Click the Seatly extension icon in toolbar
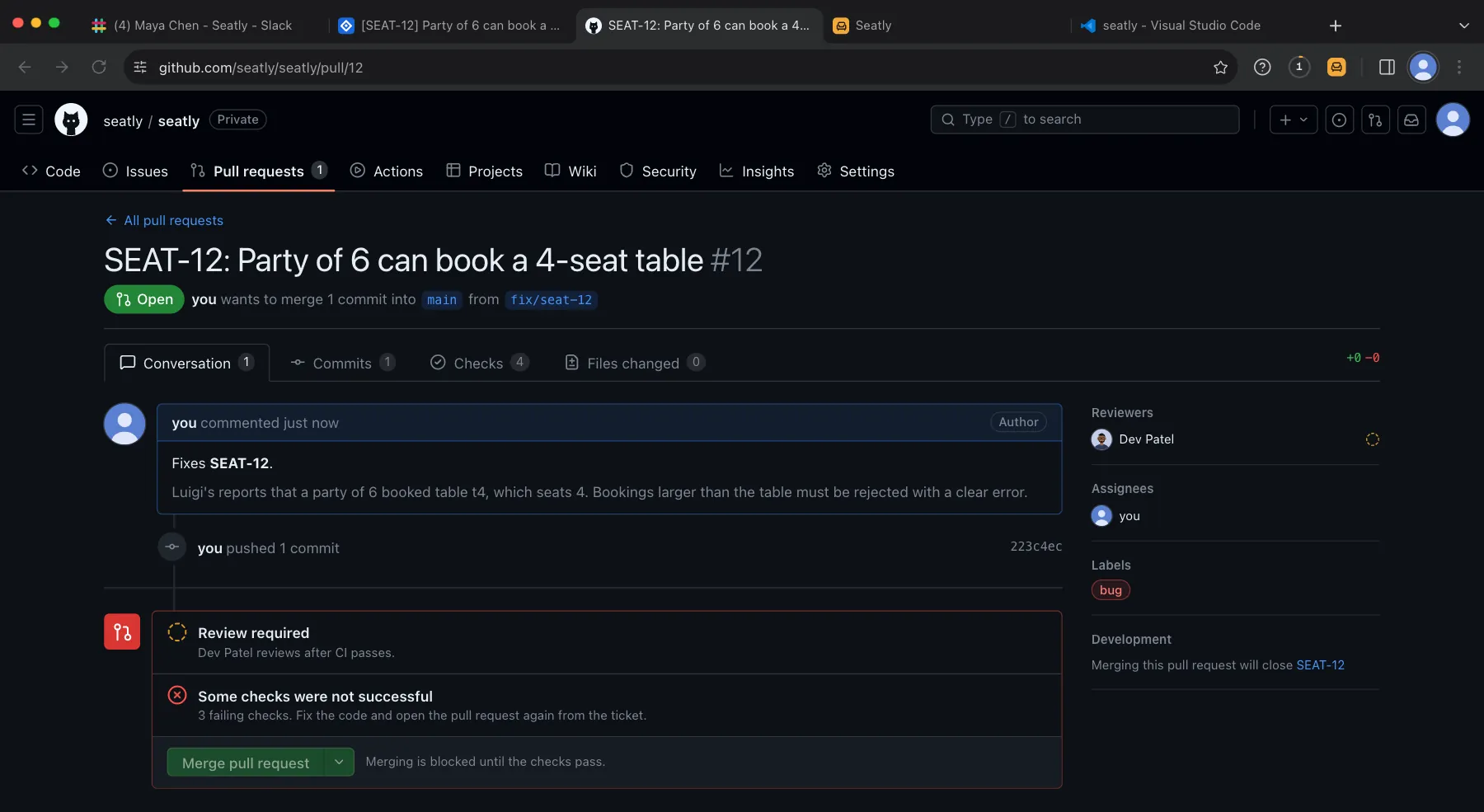 point(1336,68)
